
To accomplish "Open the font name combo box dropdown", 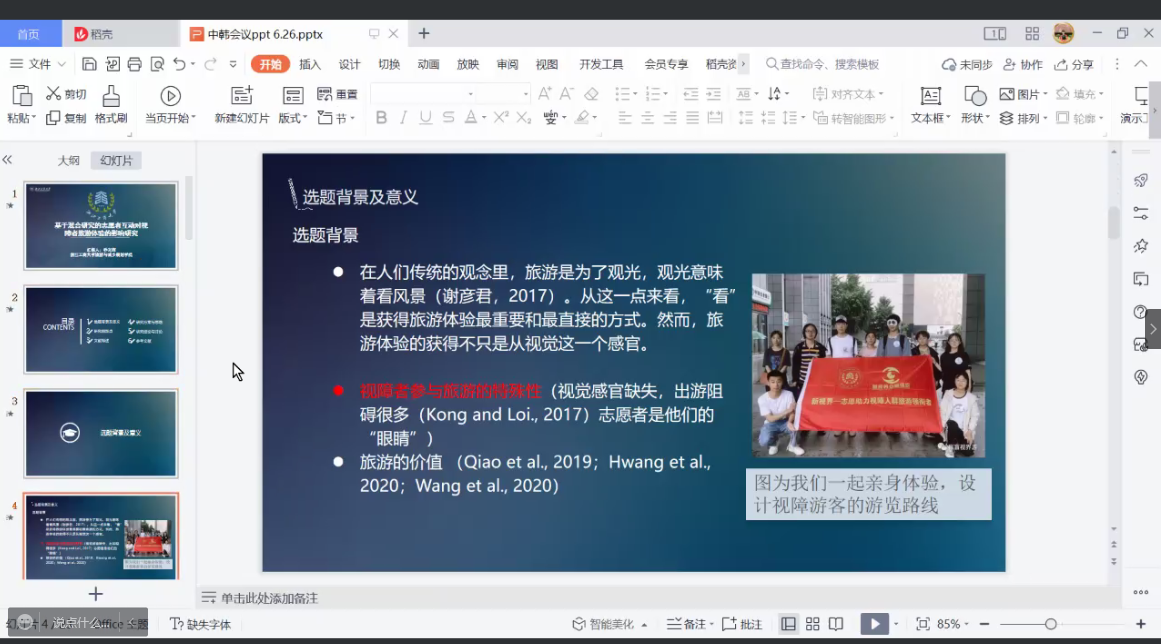I will (x=470, y=94).
